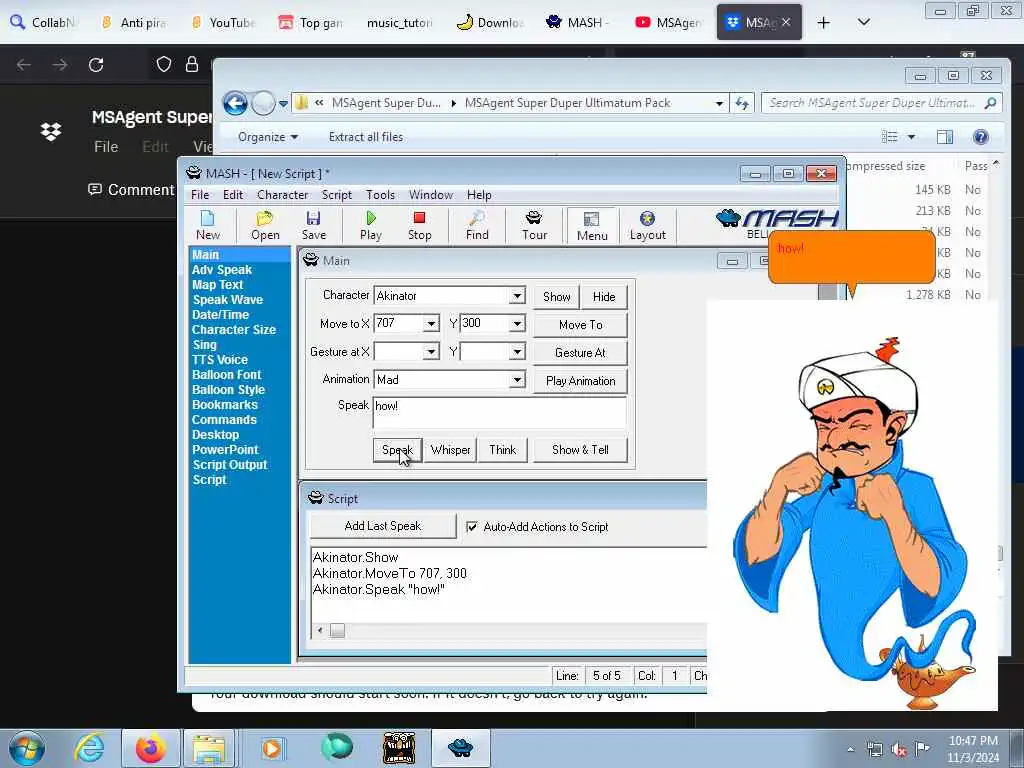Click the Firefox shield tracking protection icon
Screen dimensions: 1024x768
pyautogui.click(x=164, y=64)
